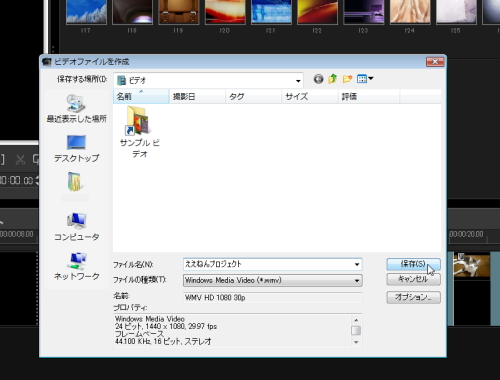Click the X cut icon in editor toolbar
500x380 pixels.
20,160
